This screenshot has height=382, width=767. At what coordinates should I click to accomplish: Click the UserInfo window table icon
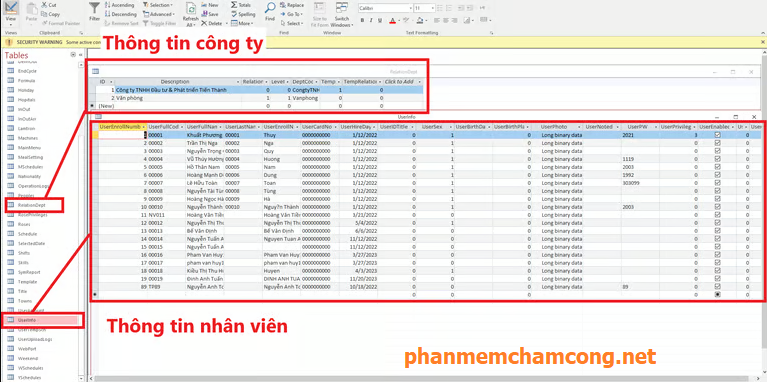tap(98, 117)
